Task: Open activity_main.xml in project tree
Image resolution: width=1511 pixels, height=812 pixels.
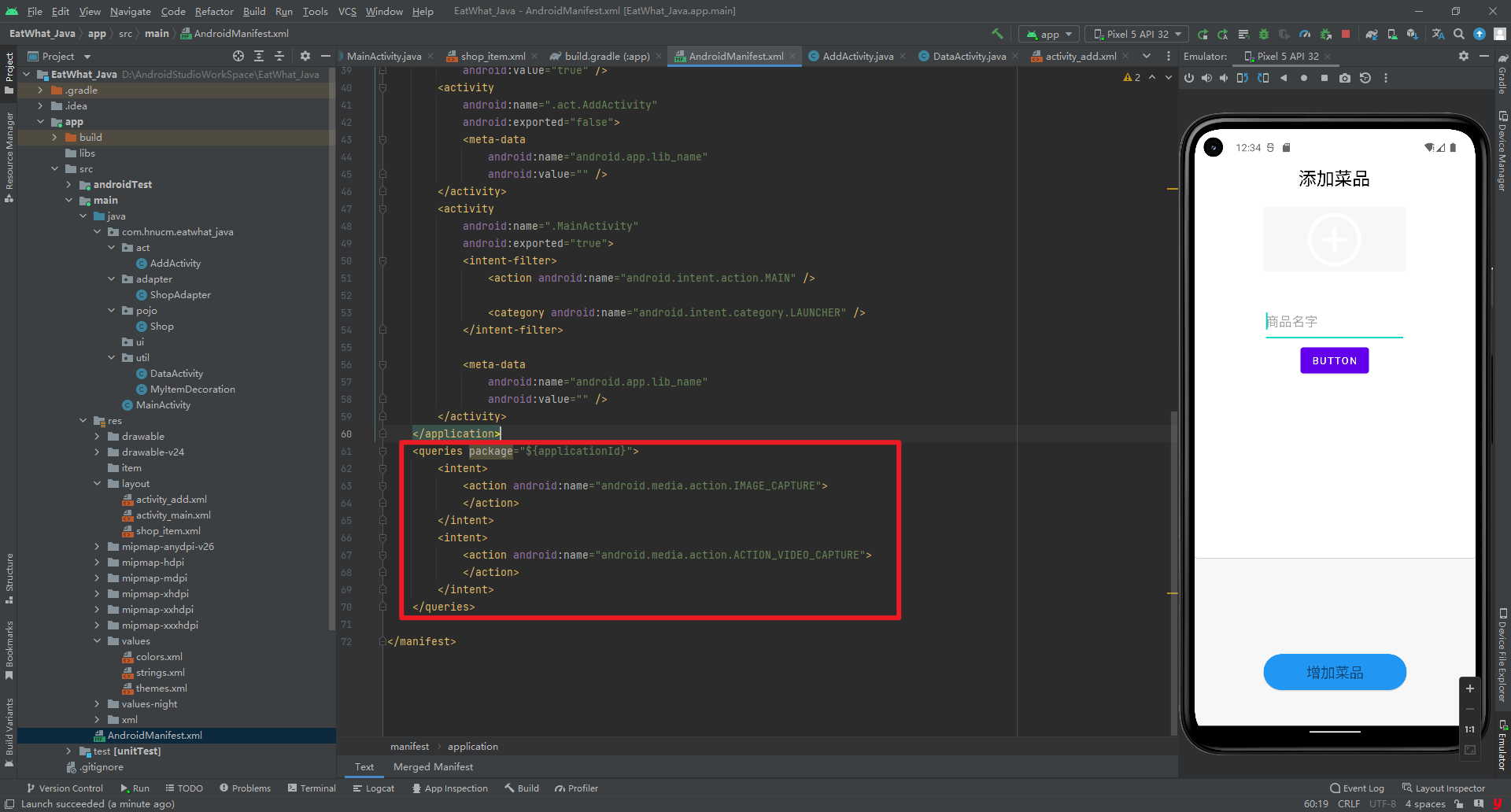Action: coord(173,515)
